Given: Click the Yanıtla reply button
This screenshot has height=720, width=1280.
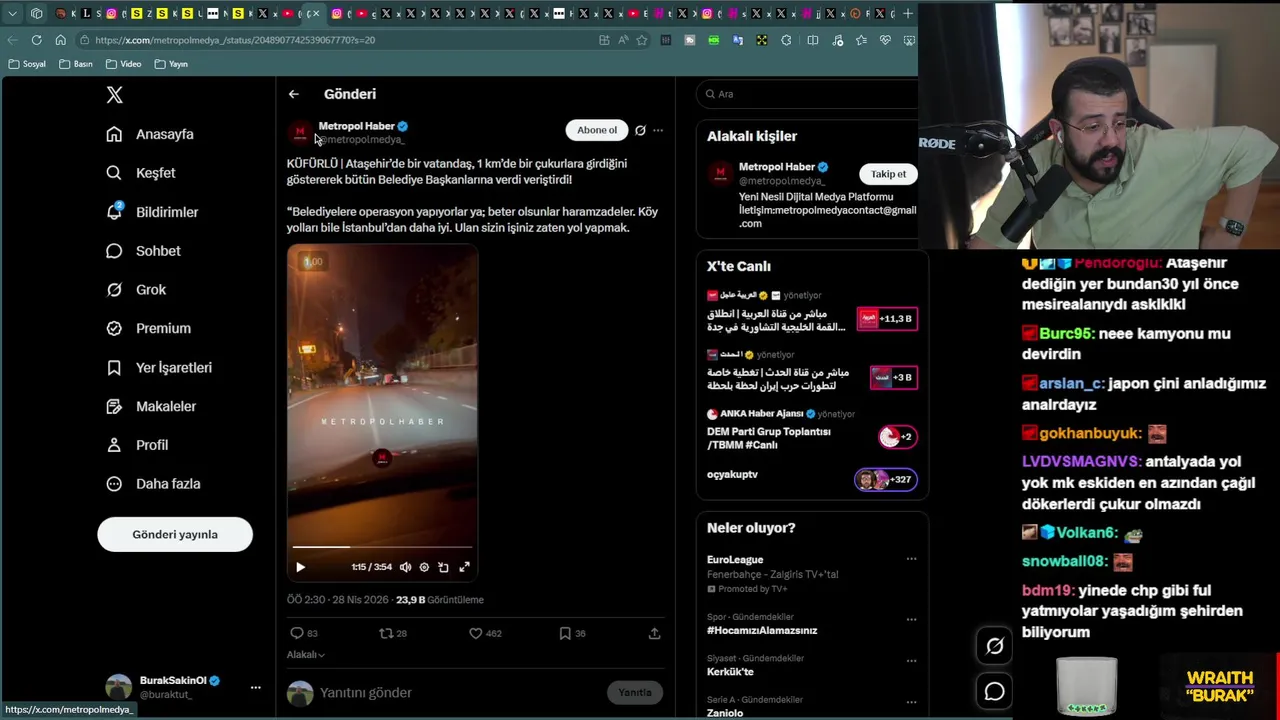Looking at the screenshot, I should coord(635,692).
